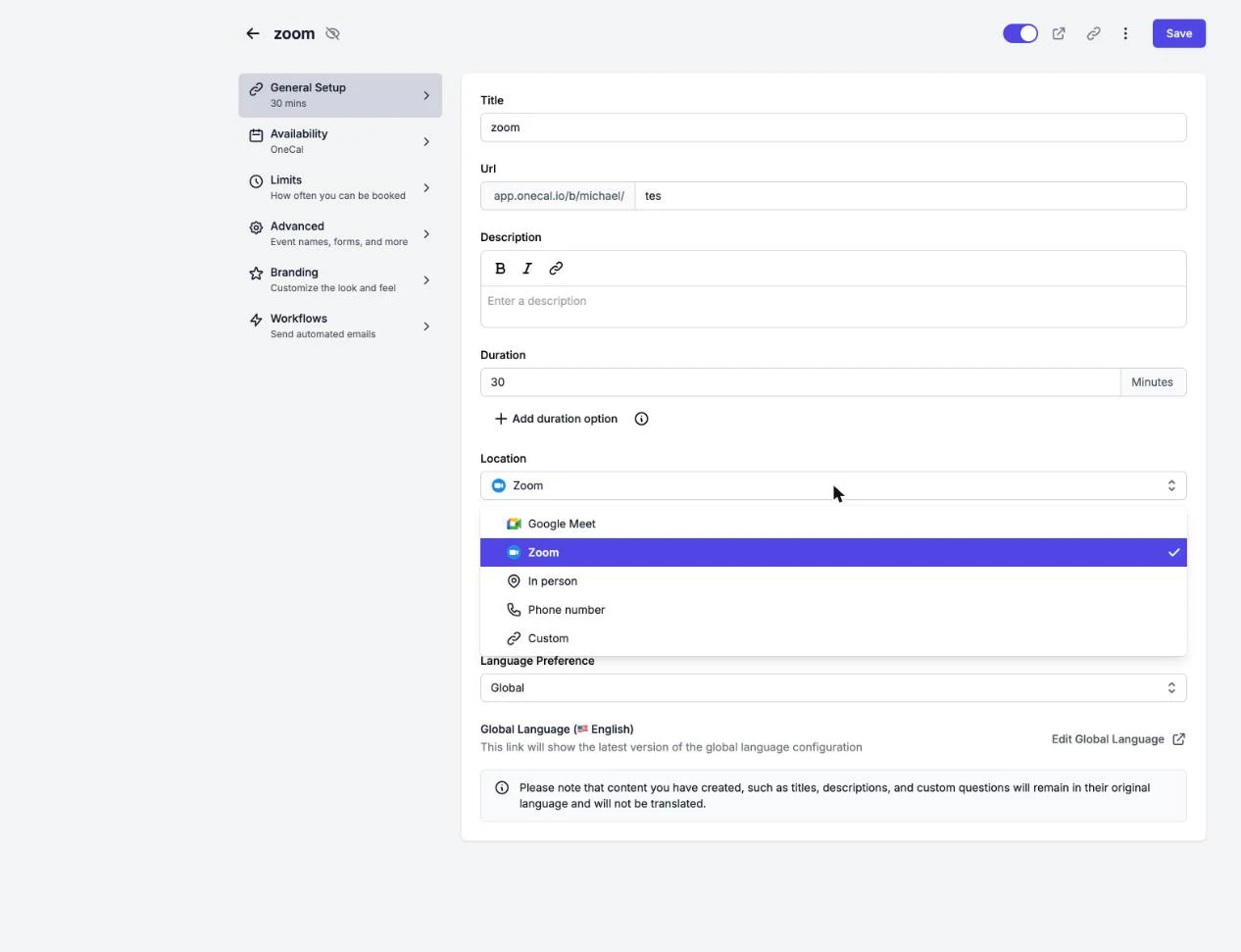This screenshot has width=1241, height=952.
Task: Open the Branding section
Action: pos(340,279)
